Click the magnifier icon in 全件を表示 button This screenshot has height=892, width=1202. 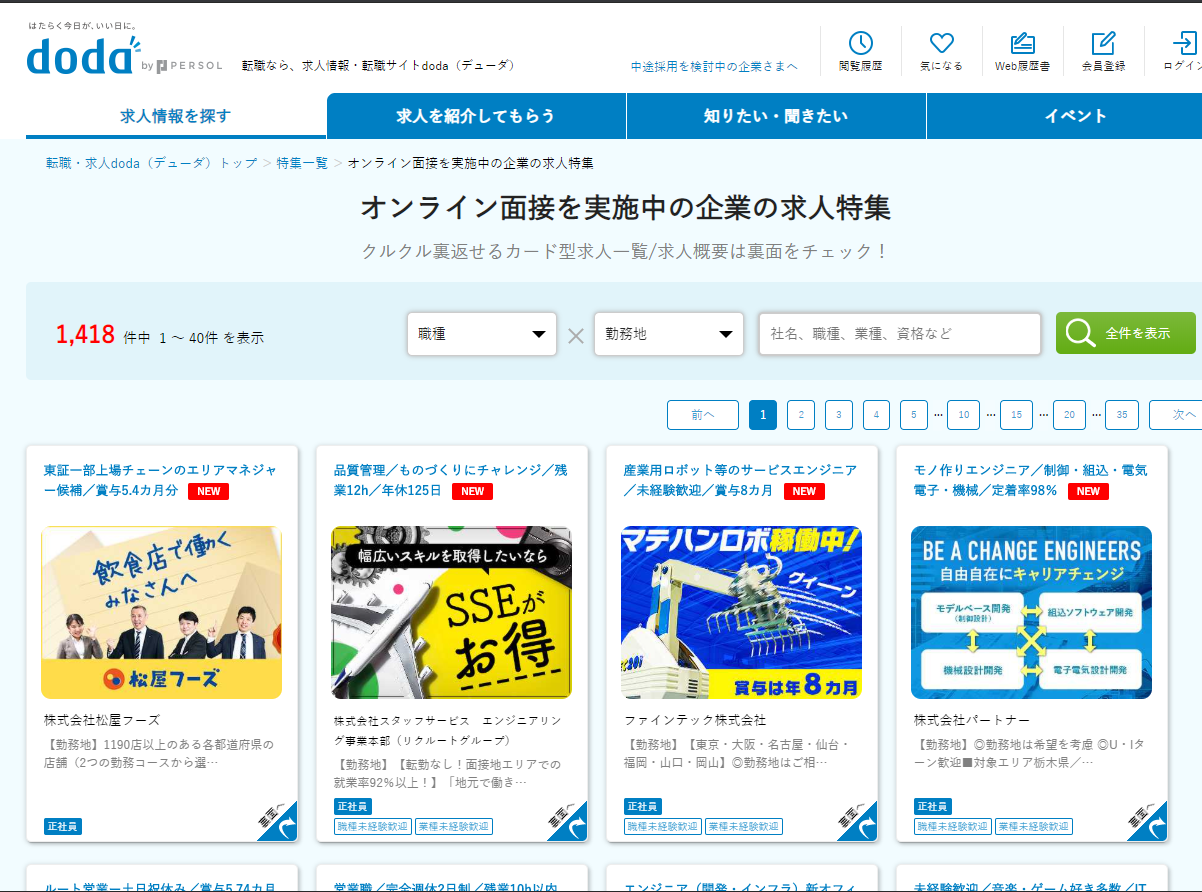[x=1081, y=333]
